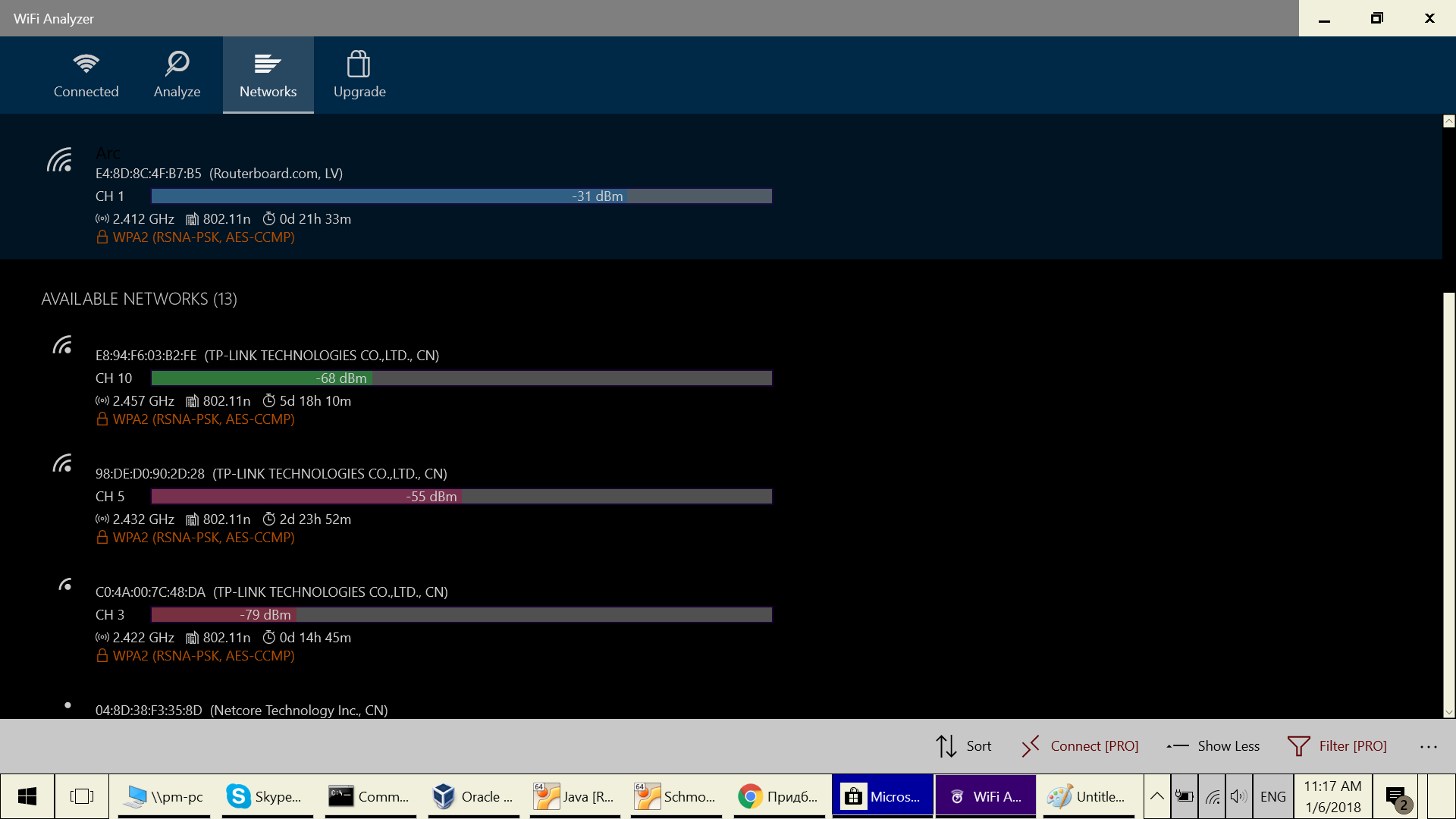The width and height of the screenshot is (1456, 819).
Task: Click signal icon of connected Arc network
Action: click(x=60, y=160)
